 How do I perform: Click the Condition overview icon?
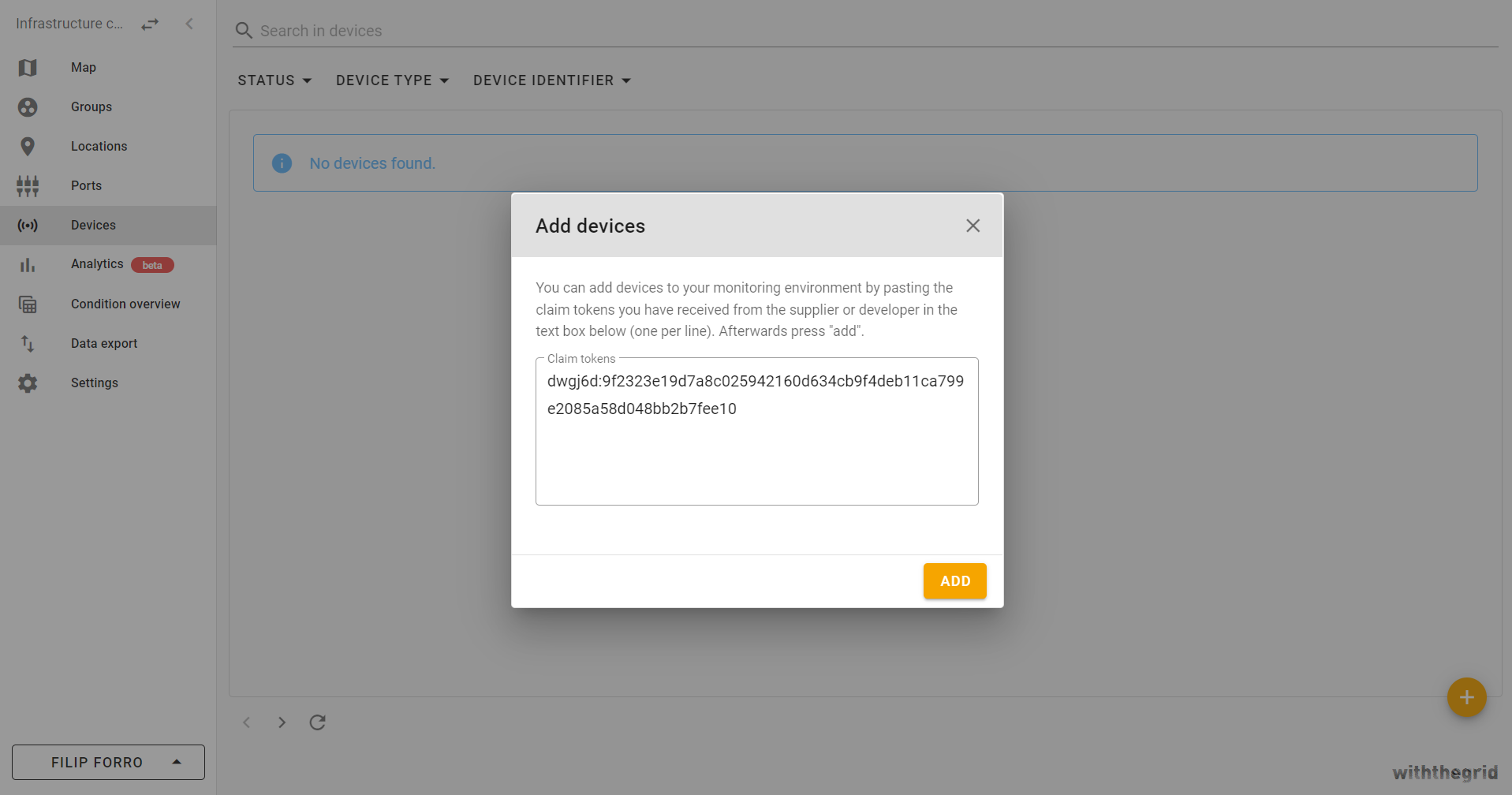pyautogui.click(x=28, y=304)
